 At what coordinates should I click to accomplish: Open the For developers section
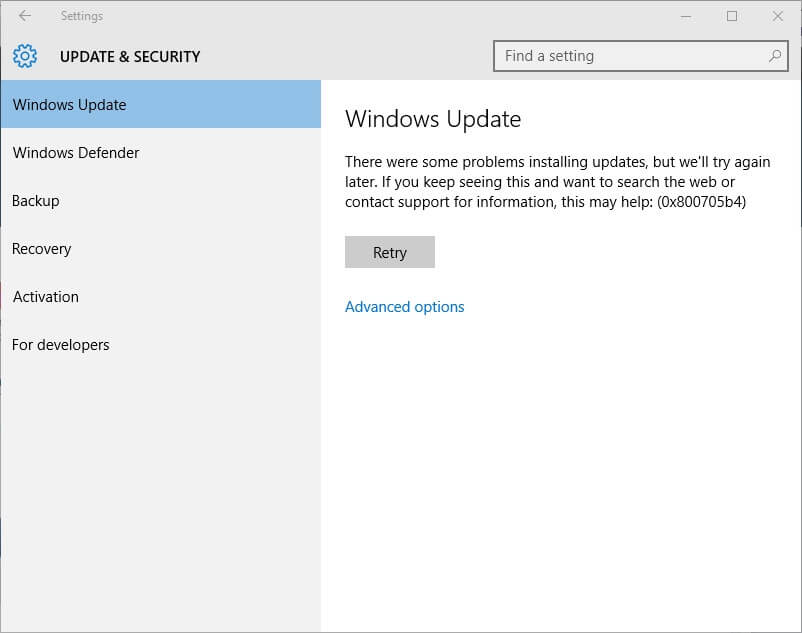click(x=60, y=344)
